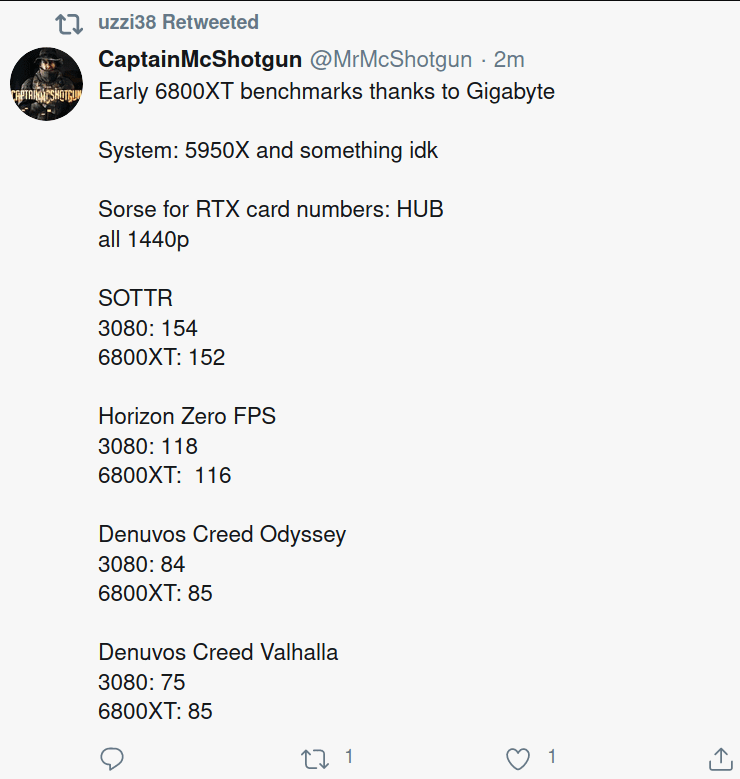The height and width of the screenshot is (779, 740).
Task: Click the retweeted indicator icon beside uzzi38
Action: point(69,23)
